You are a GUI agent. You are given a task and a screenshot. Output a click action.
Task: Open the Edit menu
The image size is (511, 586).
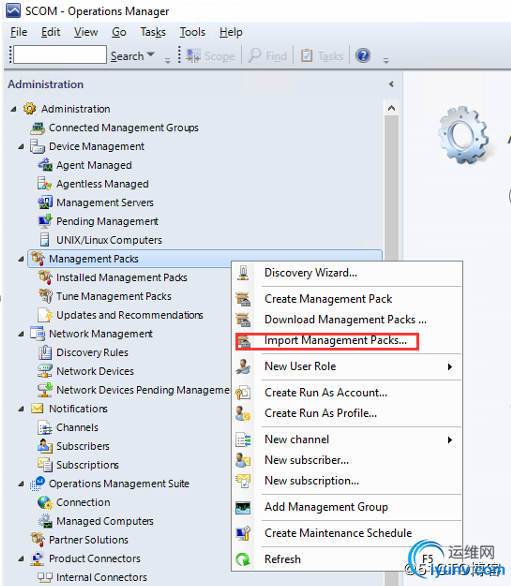[50, 32]
